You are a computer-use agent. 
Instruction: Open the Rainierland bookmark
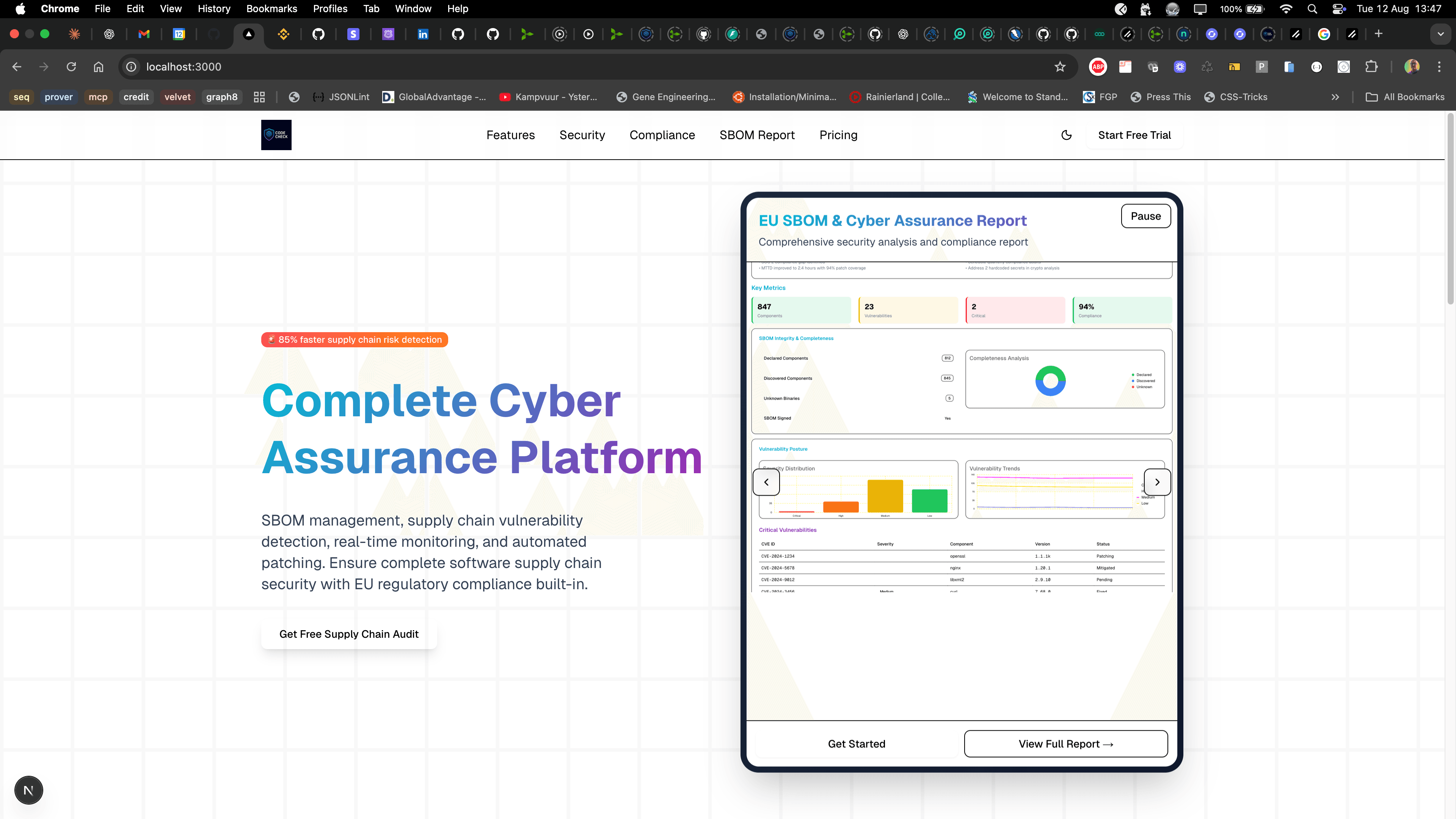point(900,97)
